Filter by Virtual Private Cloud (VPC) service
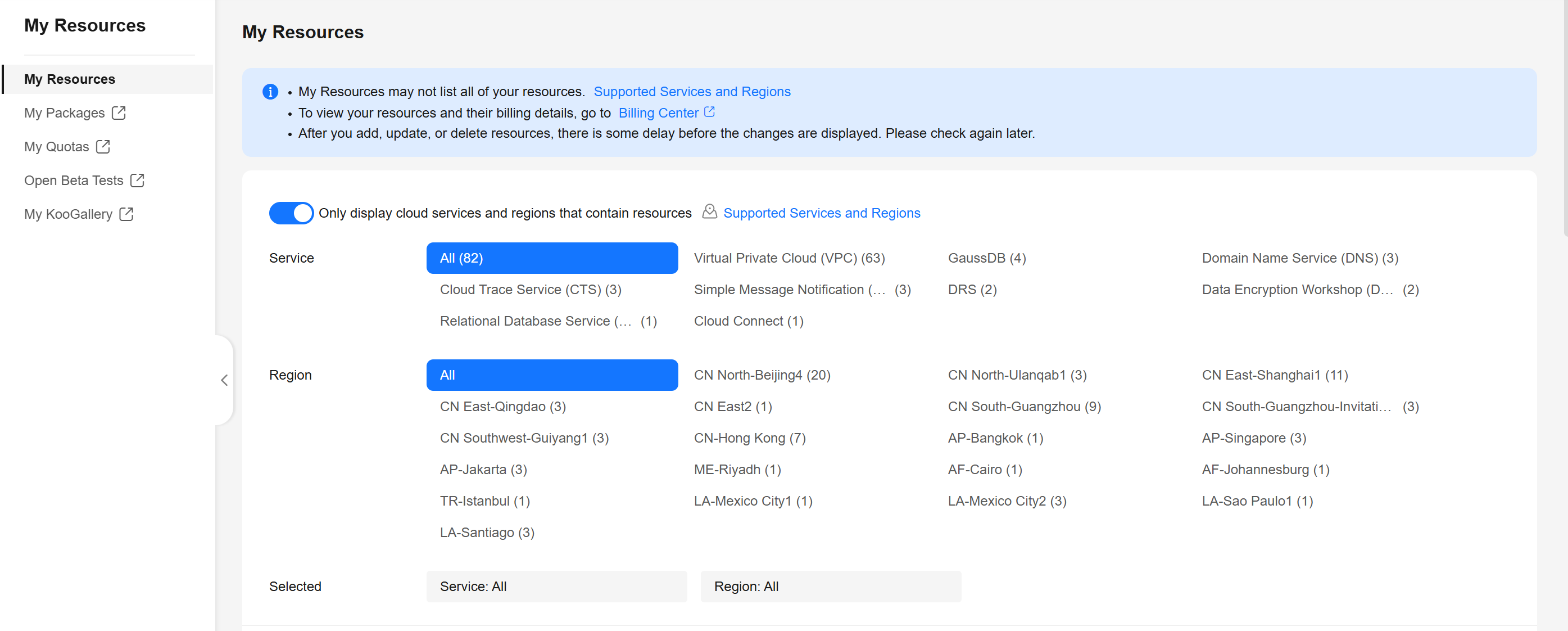This screenshot has height=631, width=1568. click(x=789, y=258)
